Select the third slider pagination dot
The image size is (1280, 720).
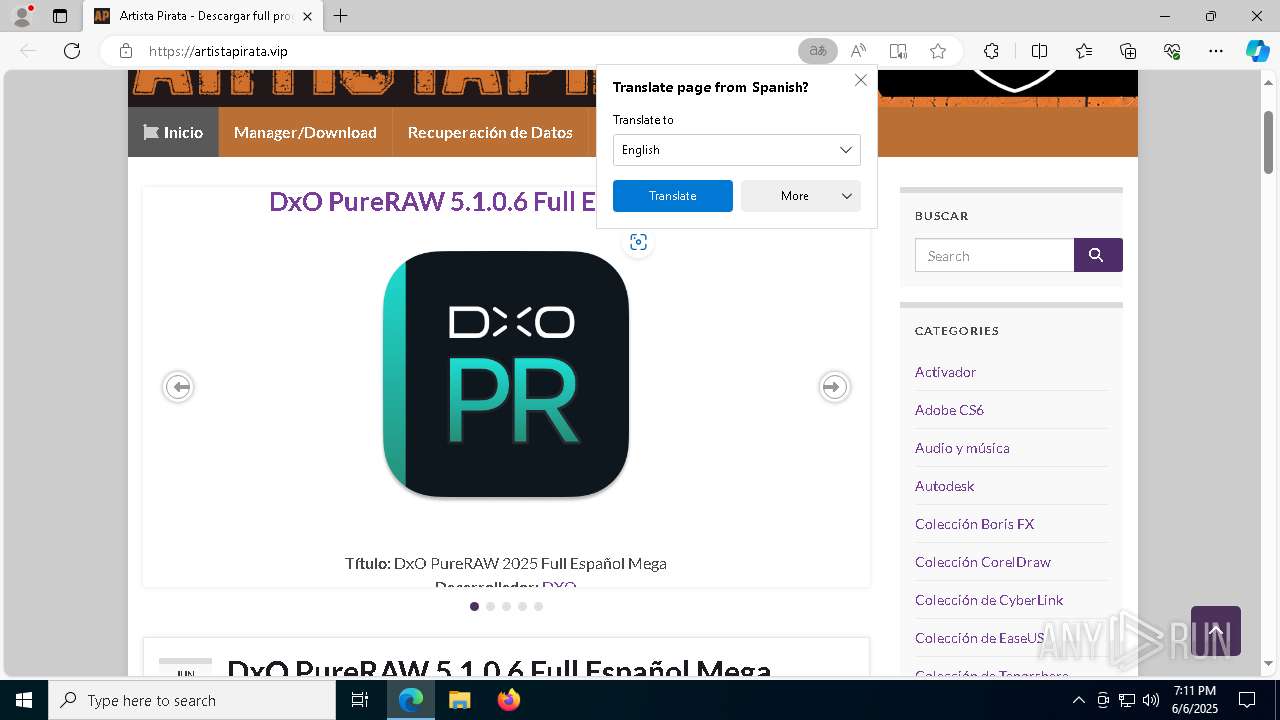(x=506, y=606)
